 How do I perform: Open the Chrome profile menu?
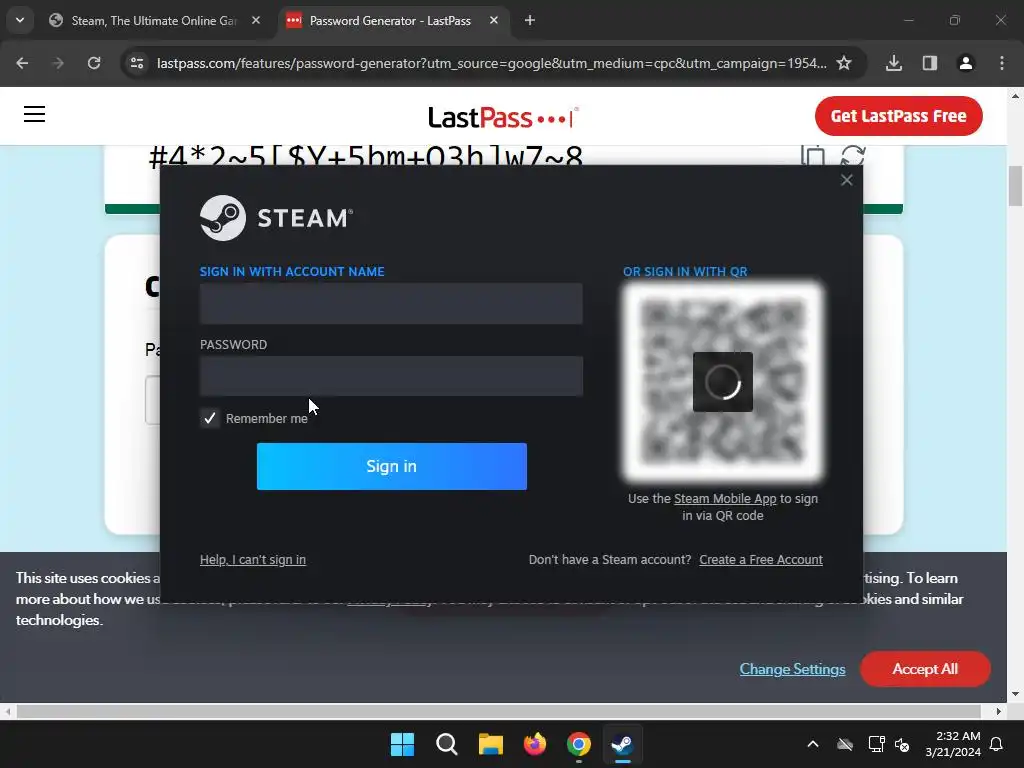click(966, 63)
